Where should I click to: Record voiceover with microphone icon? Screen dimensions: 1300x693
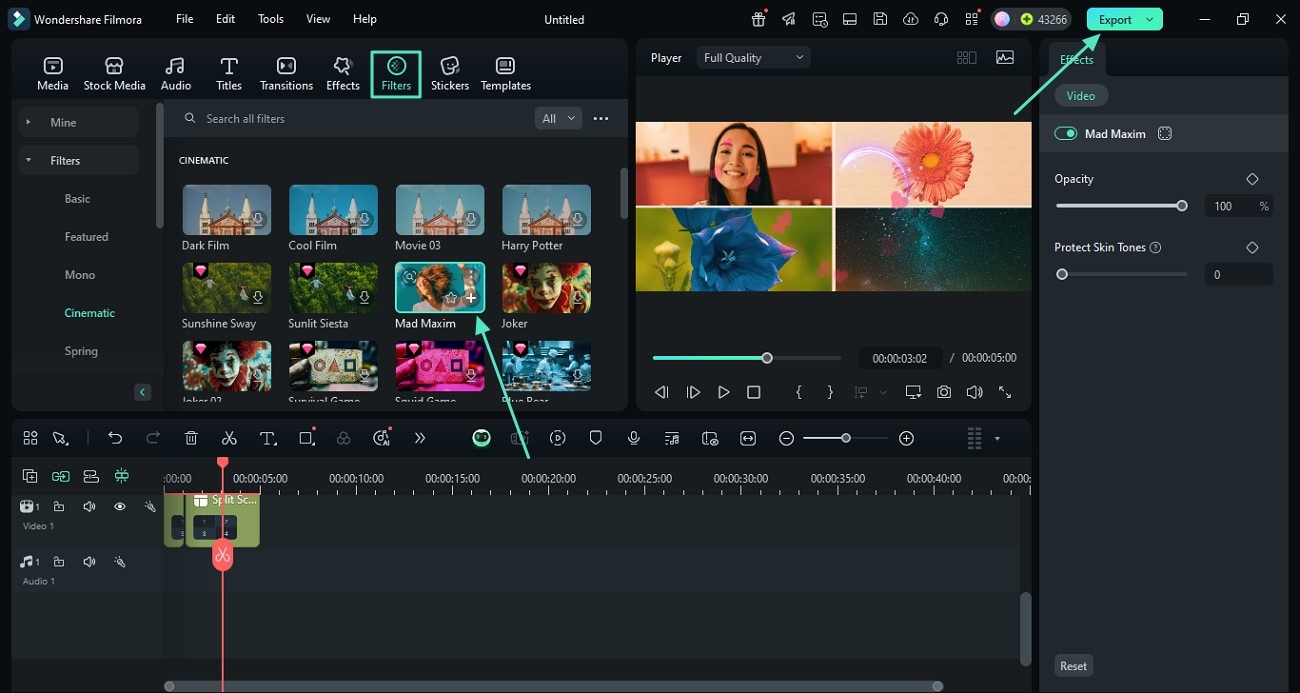click(x=634, y=438)
